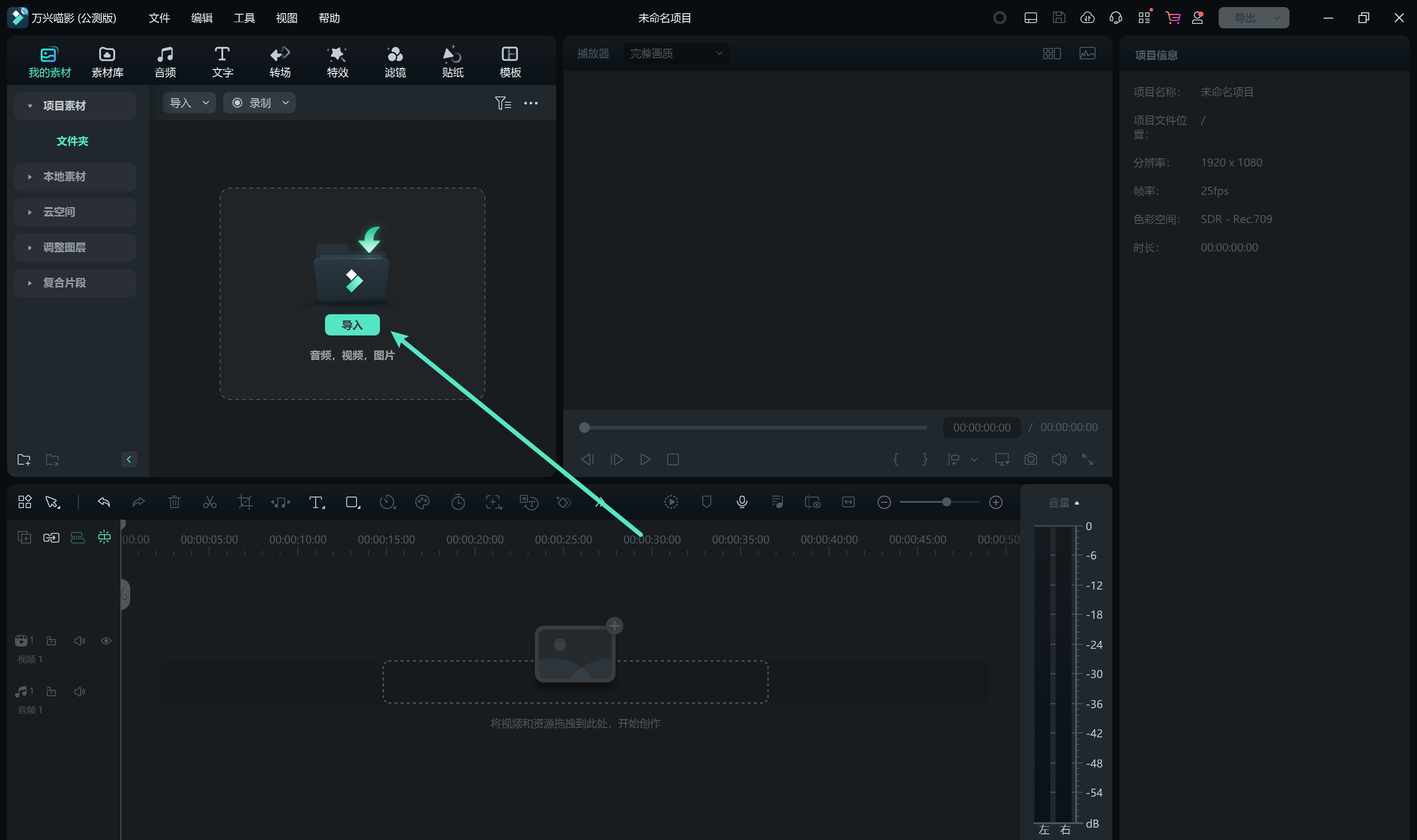Click the delete trash icon in timeline toolbar
The height and width of the screenshot is (840, 1417).
[x=174, y=502]
